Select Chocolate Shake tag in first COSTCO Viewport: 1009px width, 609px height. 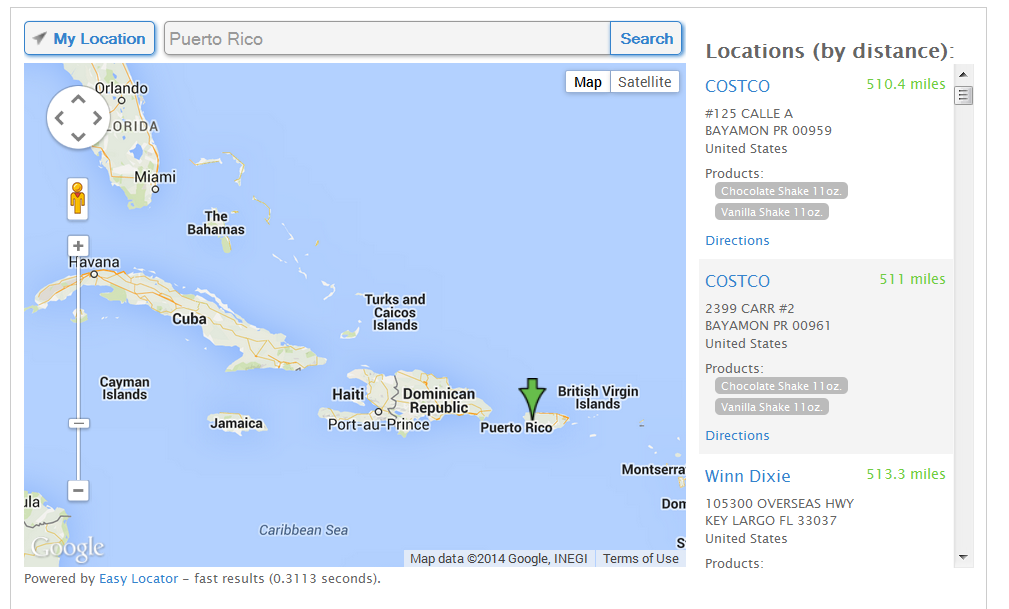781,191
